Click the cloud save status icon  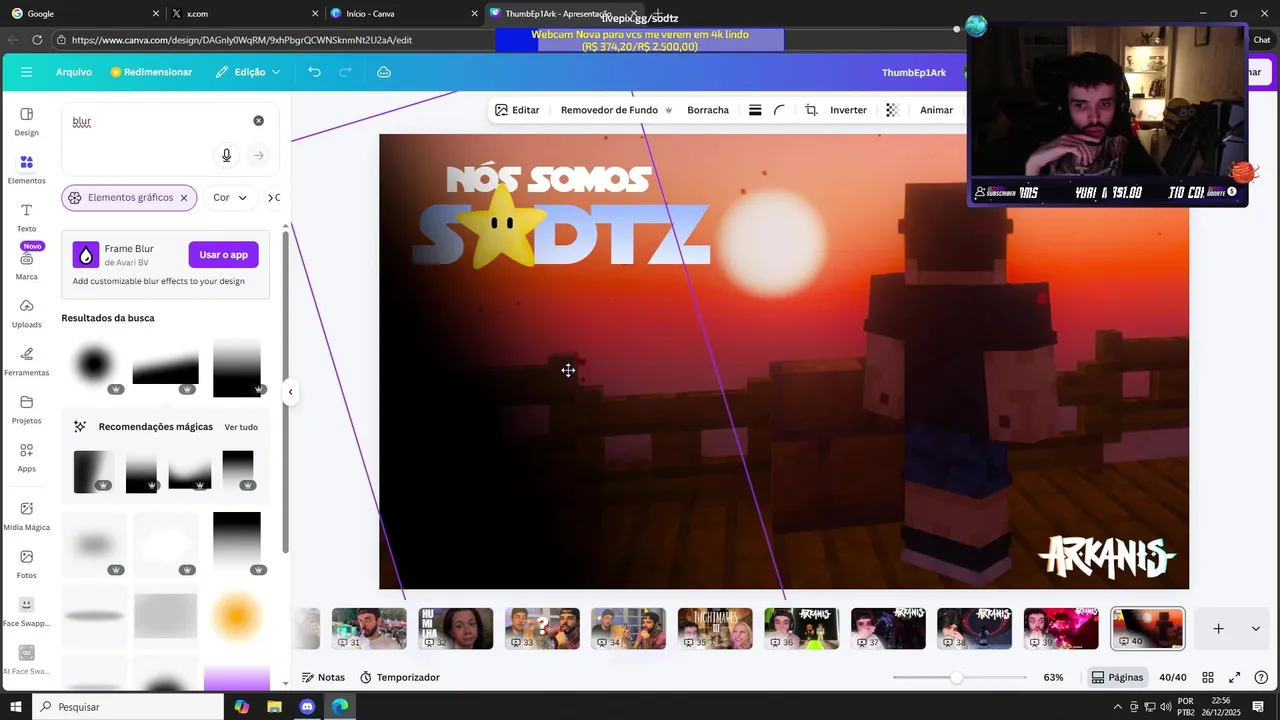pyautogui.click(x=384, y=72)
